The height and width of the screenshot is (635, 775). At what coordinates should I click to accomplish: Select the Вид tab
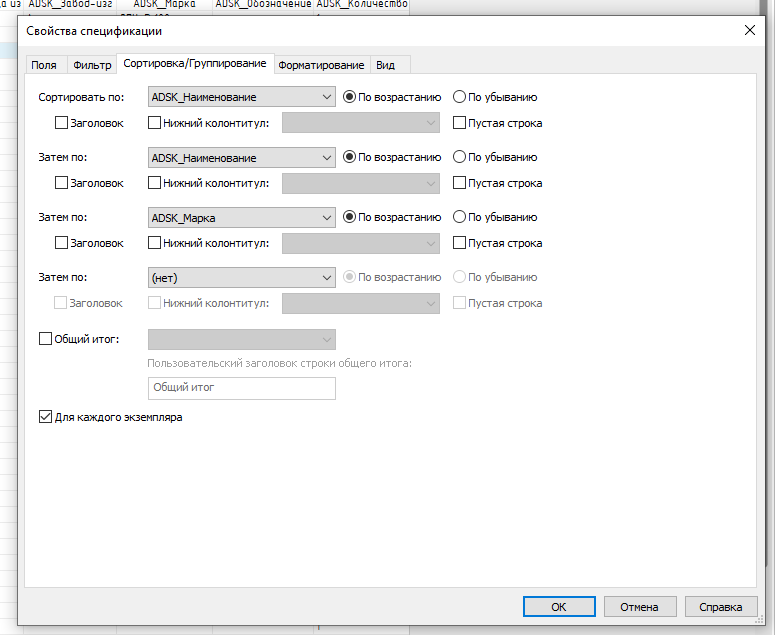coord(385,65)
